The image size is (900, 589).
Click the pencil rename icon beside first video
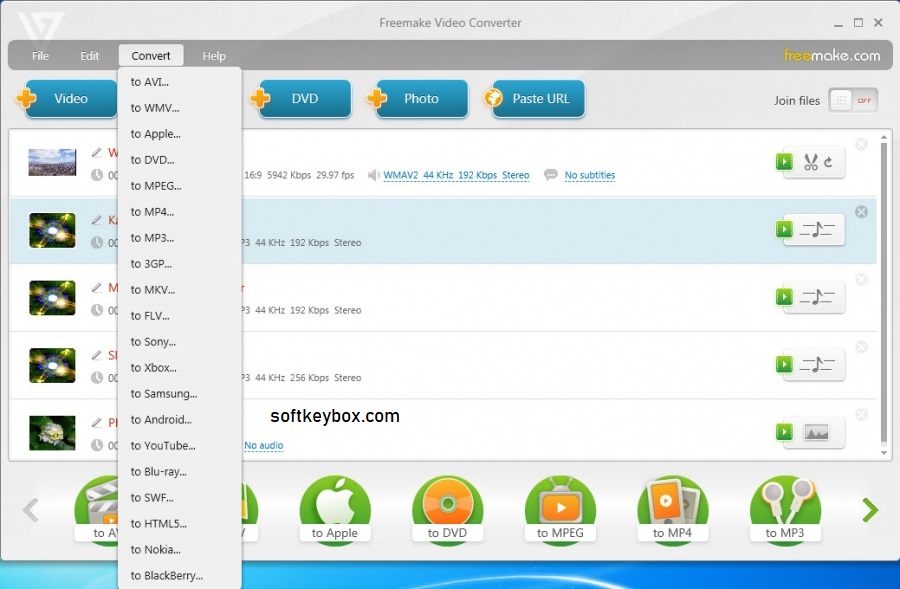pos(98,152)
